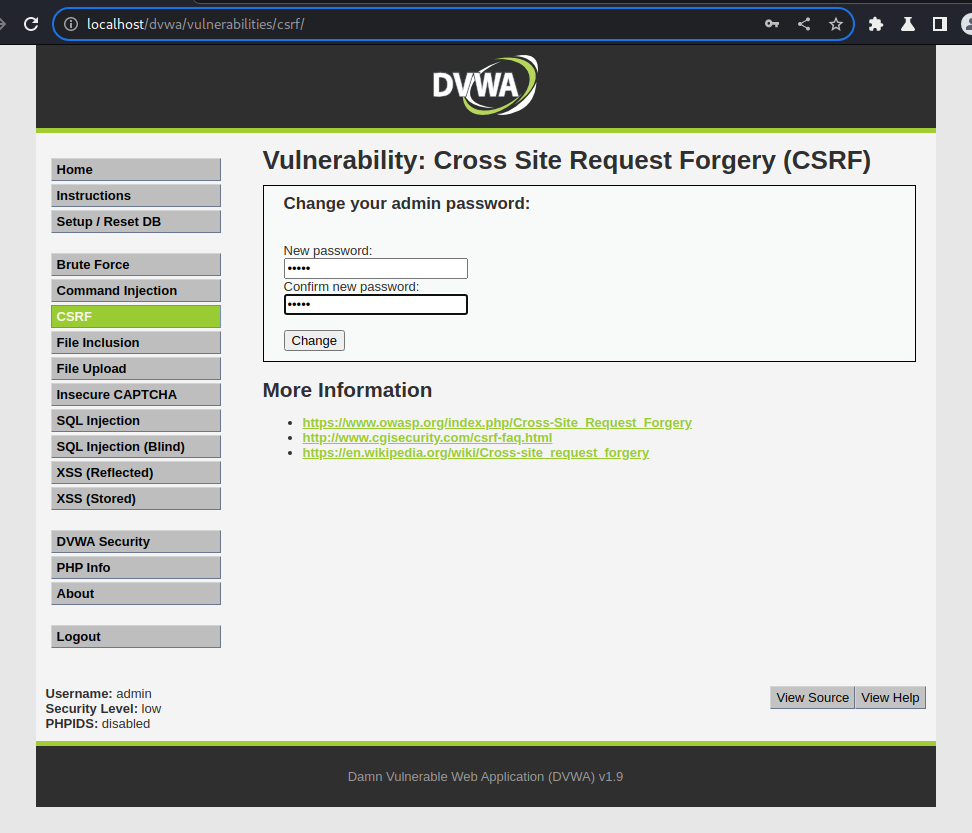Focus the New password field
972x833 pixels.
tap(376, 268)
